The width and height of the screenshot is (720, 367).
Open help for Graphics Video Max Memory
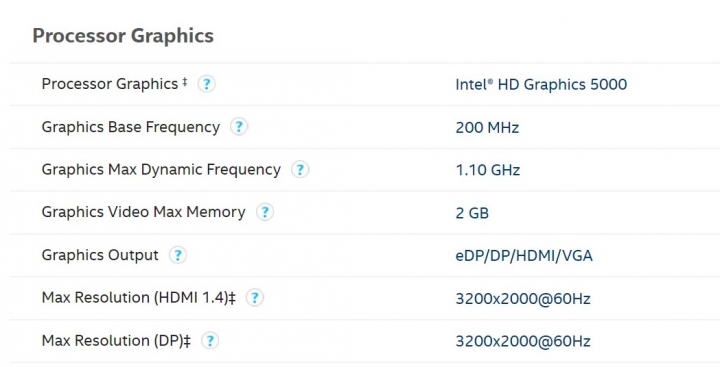[x=264, y=212]
